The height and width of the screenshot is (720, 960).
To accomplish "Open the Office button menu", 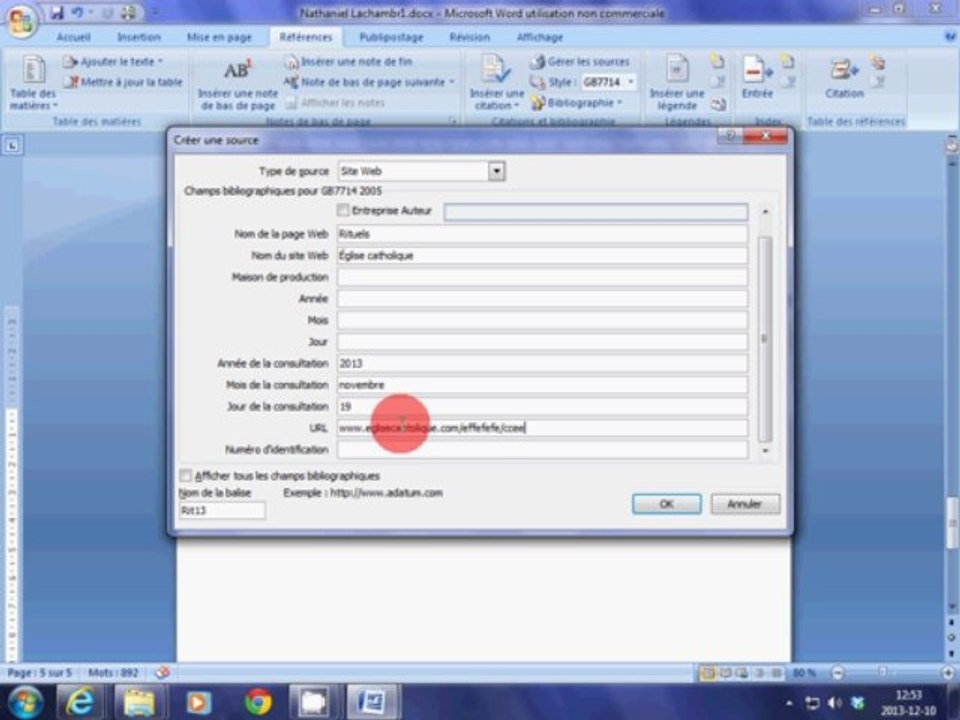I will [21, 20].
